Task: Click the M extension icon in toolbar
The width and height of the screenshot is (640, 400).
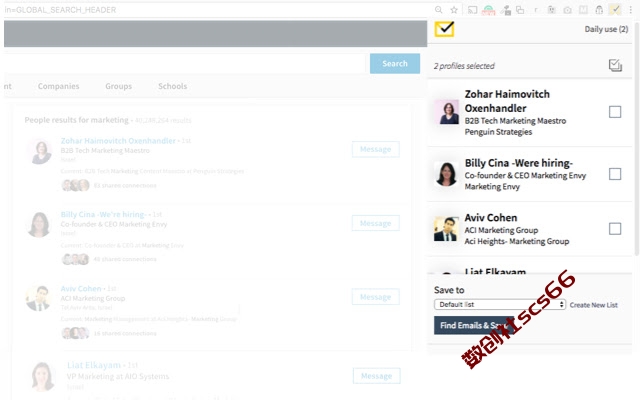Action: point(583,10)
